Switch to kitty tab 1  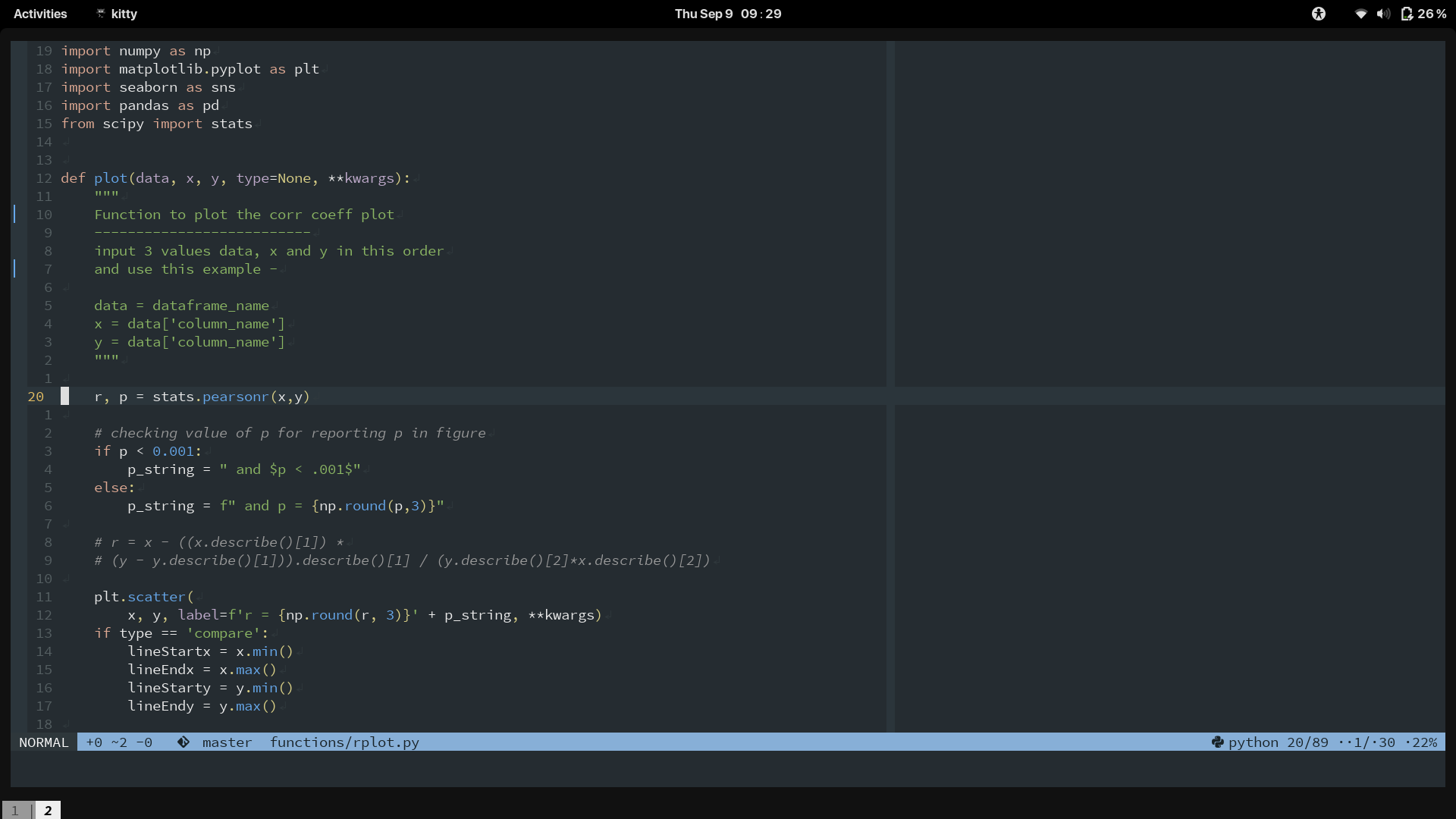14,810
